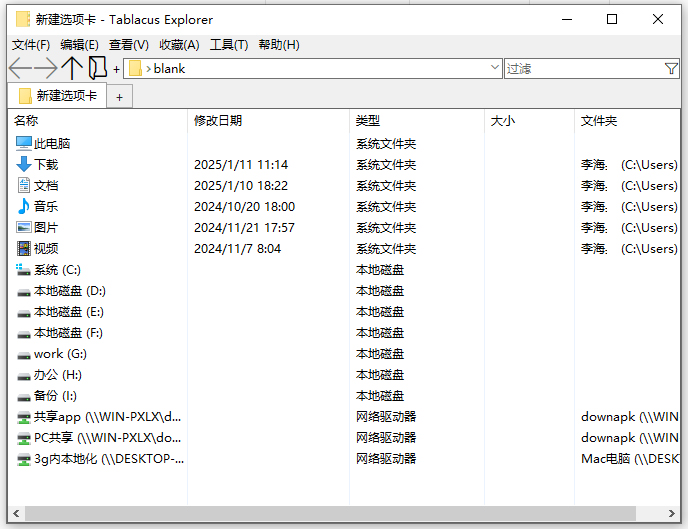Click the folder icon in address bar
Image resolution: width=688 pixels, height=529 pixels.
pos(135,68)
